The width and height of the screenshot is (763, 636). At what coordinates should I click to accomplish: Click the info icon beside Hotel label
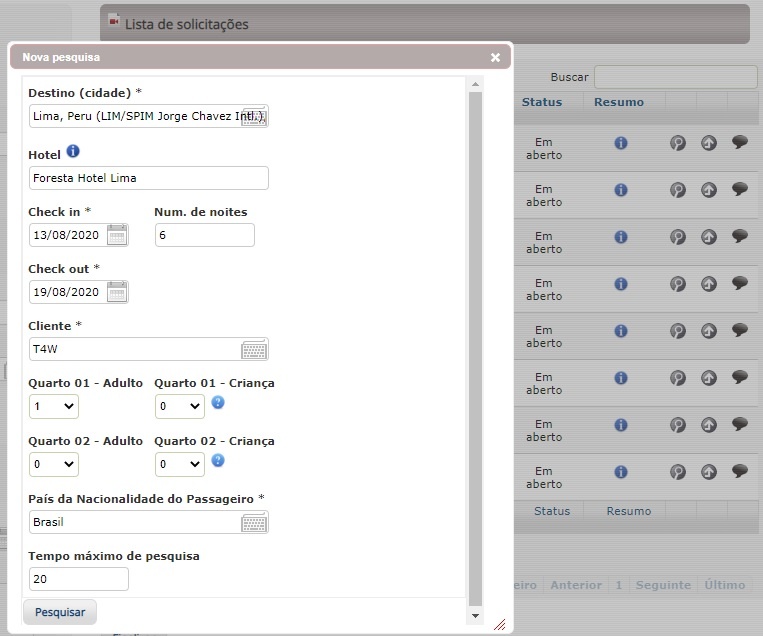tap(73, 151)
